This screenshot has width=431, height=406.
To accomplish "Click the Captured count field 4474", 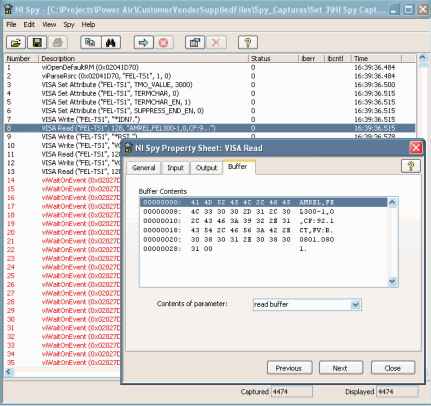I will 292,392.
